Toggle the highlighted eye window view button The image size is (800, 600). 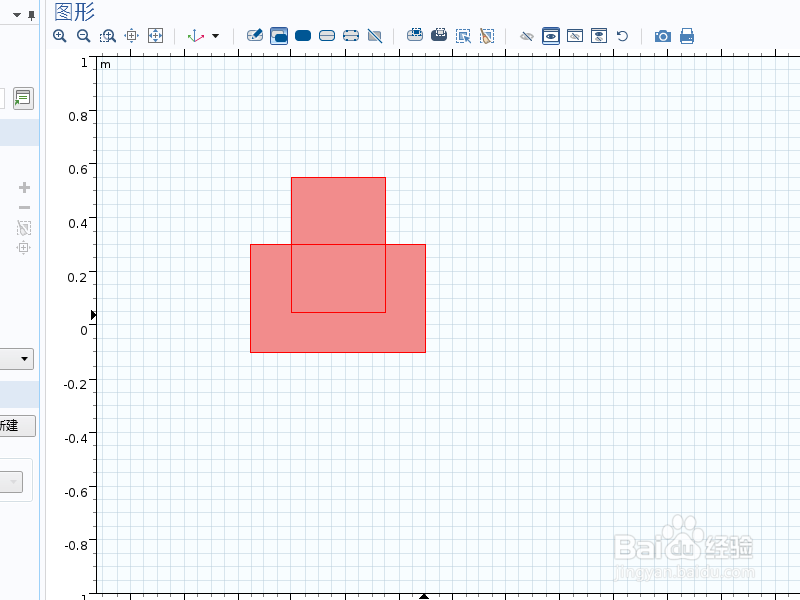[x=551, y=36]
